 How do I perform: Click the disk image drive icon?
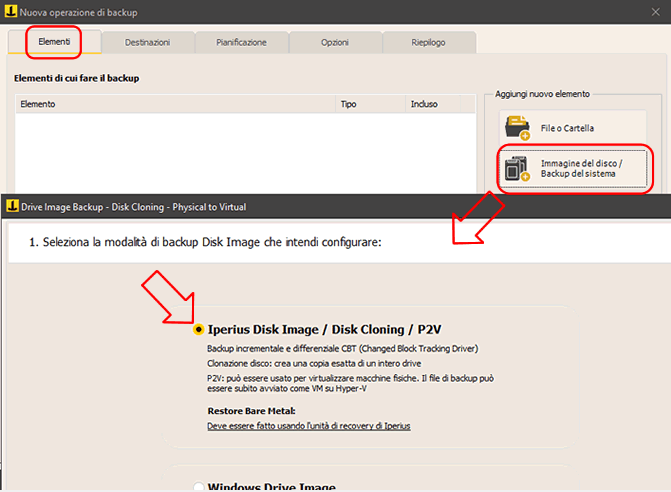pyautogui.click(x=517, y=169)
